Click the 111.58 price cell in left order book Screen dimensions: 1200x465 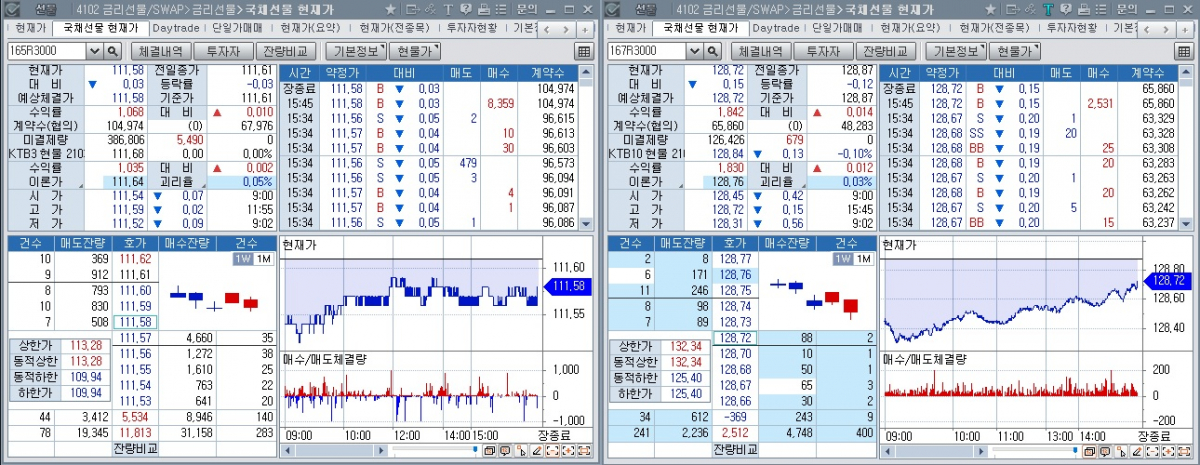[133, 322]
